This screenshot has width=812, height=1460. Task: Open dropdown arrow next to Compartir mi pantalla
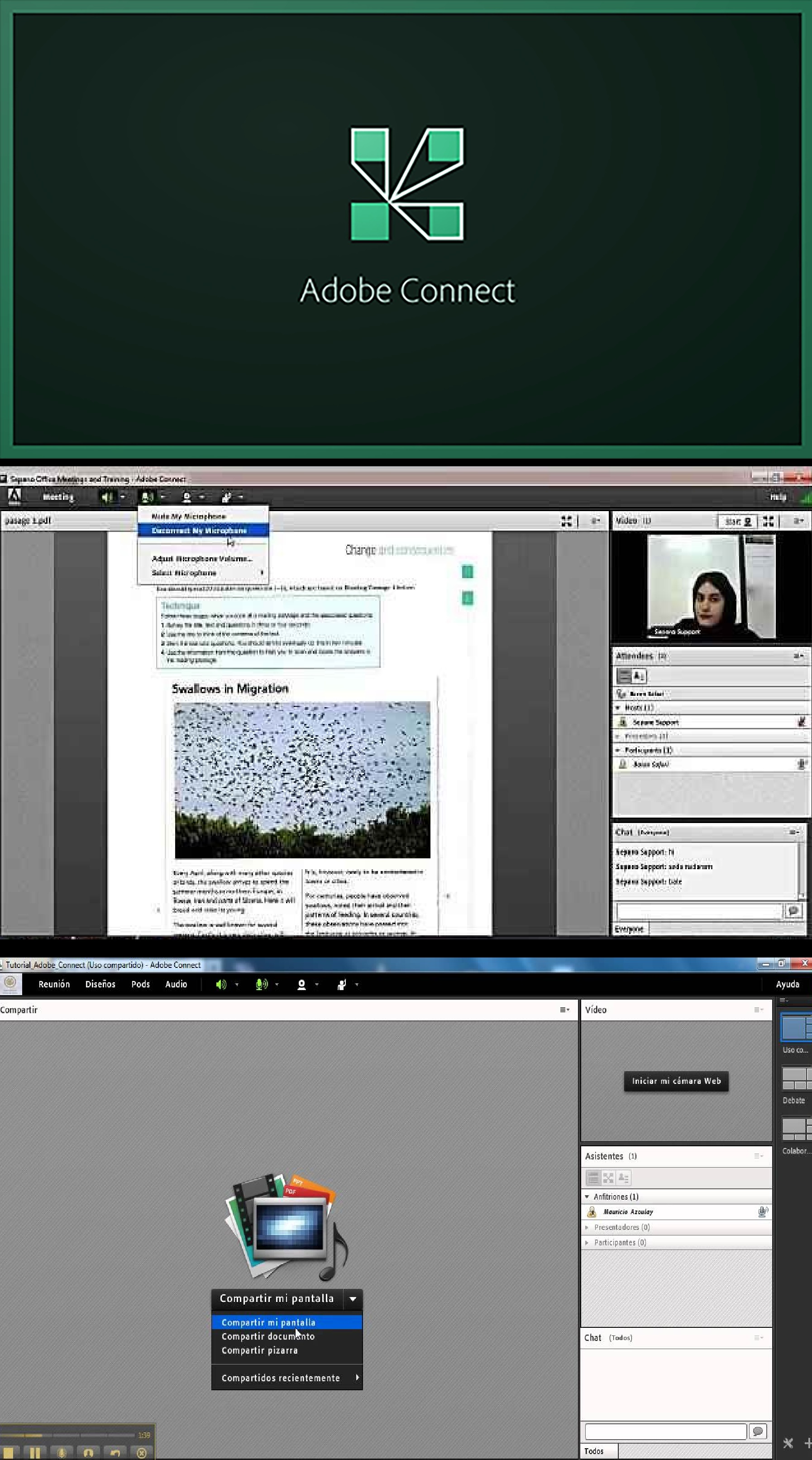tap(353, 1298)
